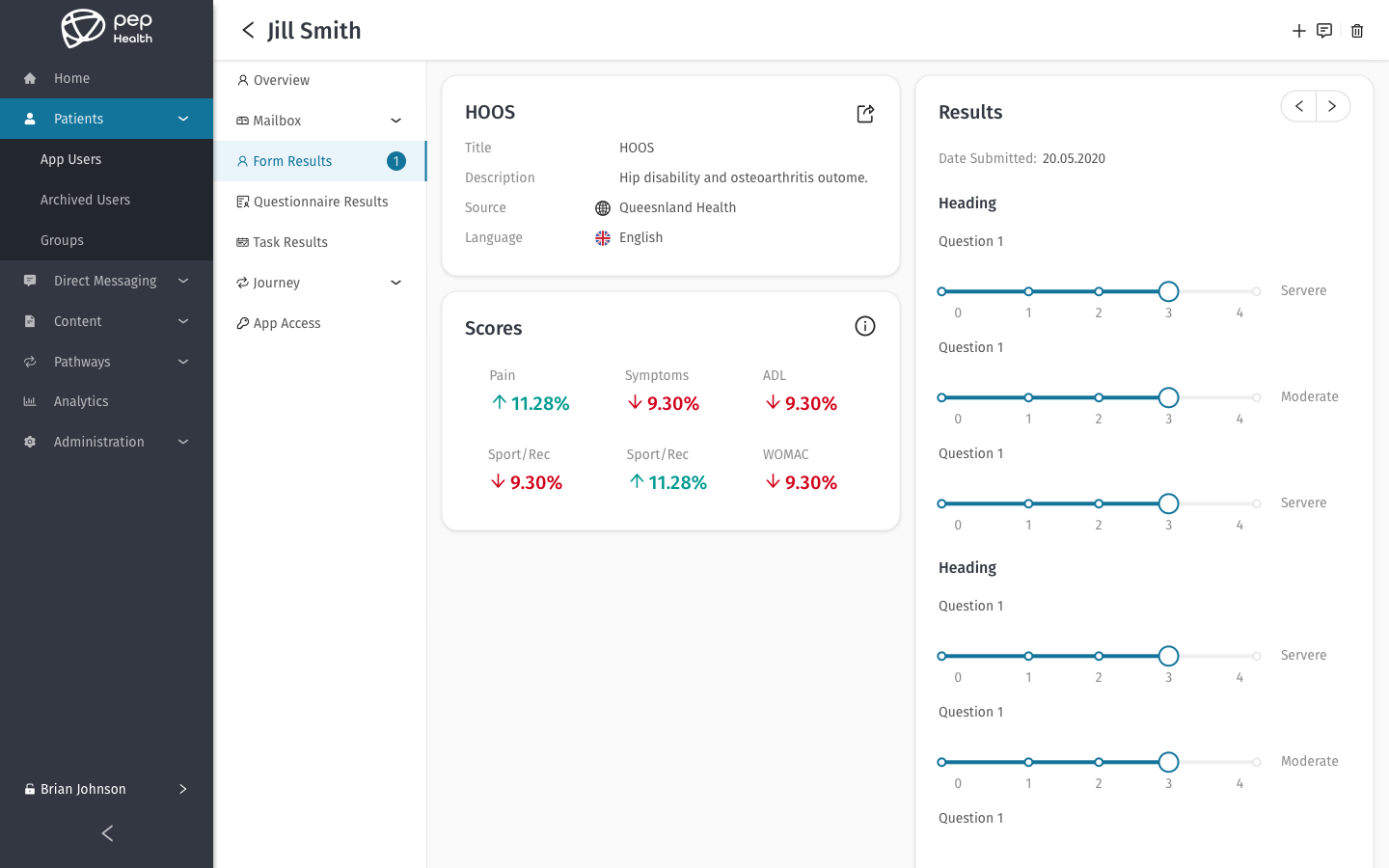This screenshot has height=868, width=1389.
Task: Click the Form Results badge showing 1
Action: pos(396,161)
